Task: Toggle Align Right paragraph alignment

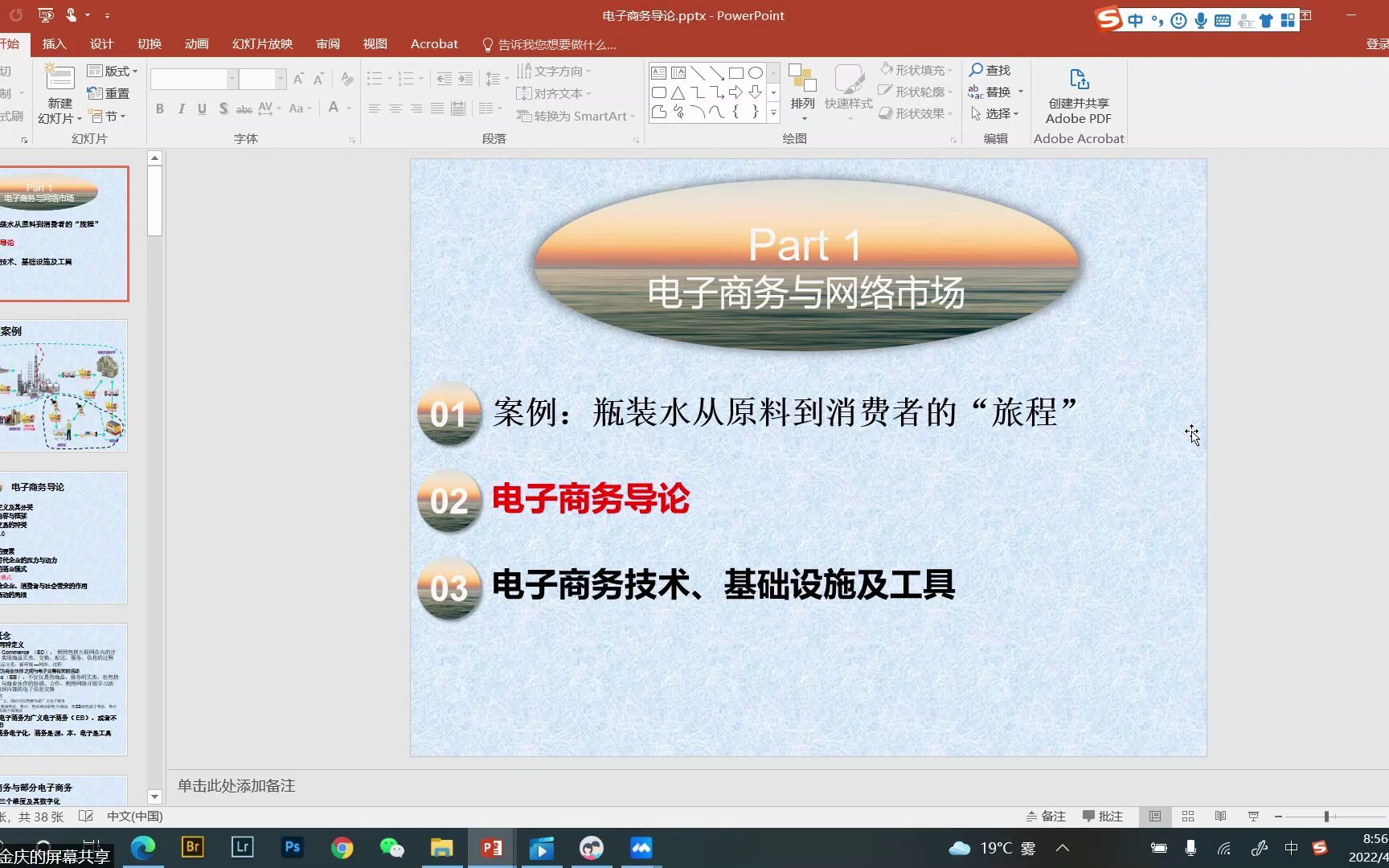Action: pos(416,108)
